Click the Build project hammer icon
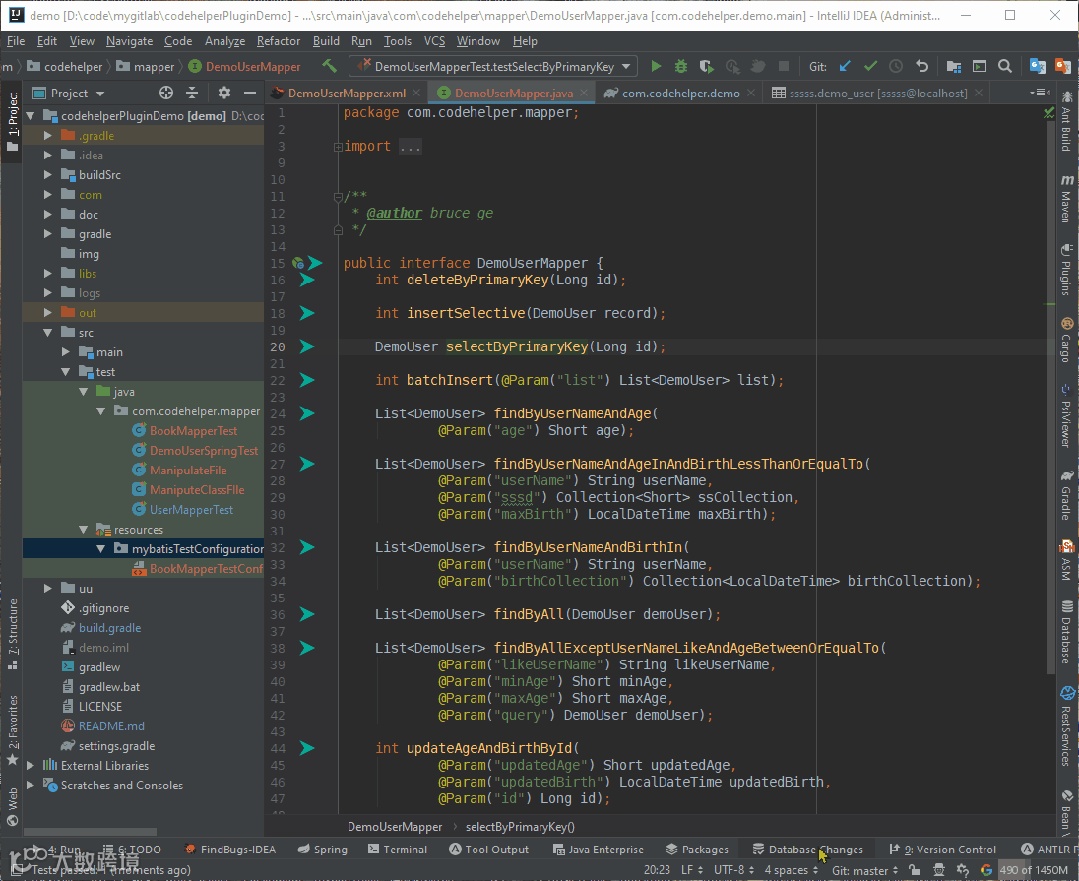Screen dimensions: 1079x881 pyautogui.click(x=329, y=67)
